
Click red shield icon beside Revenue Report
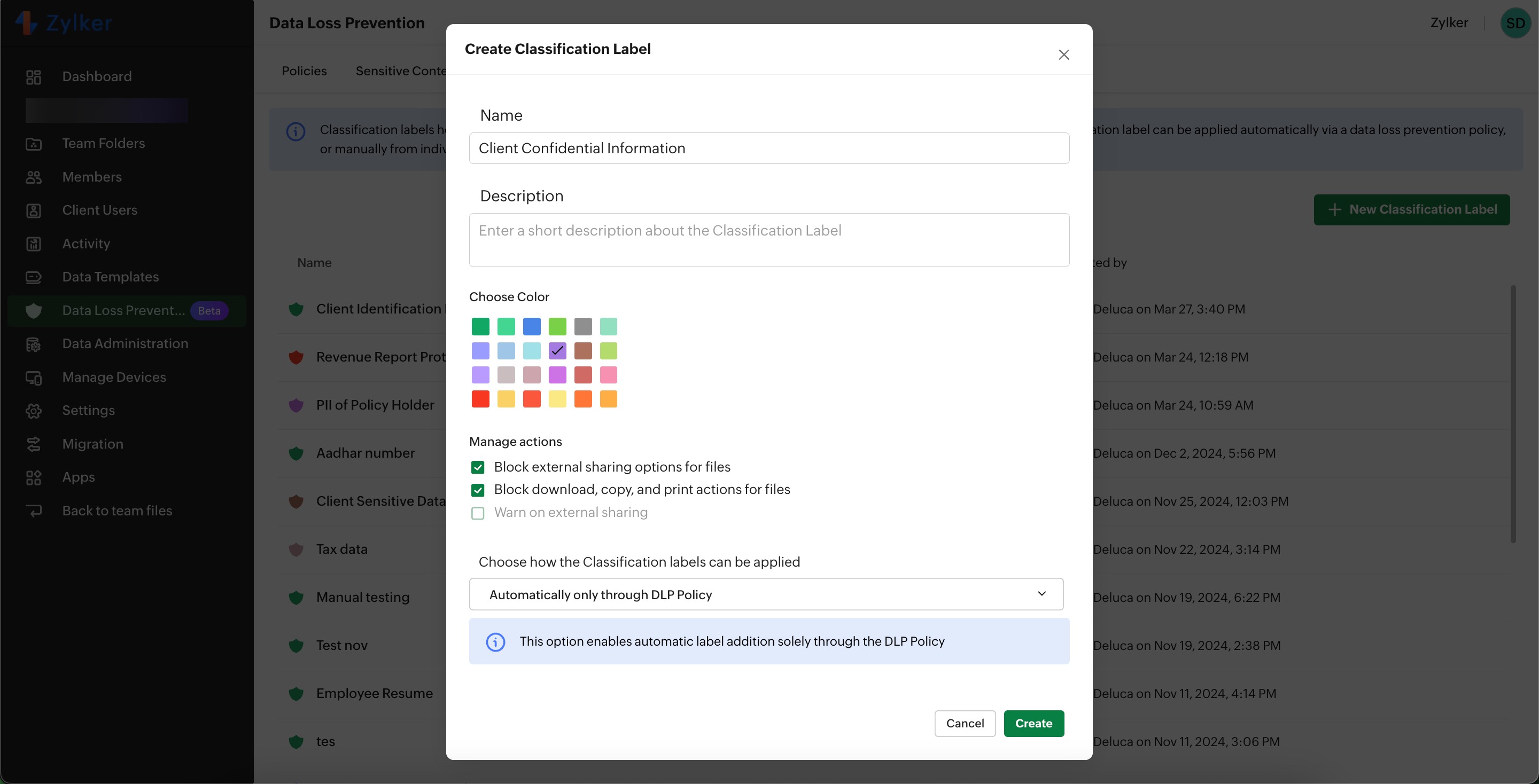296,357
